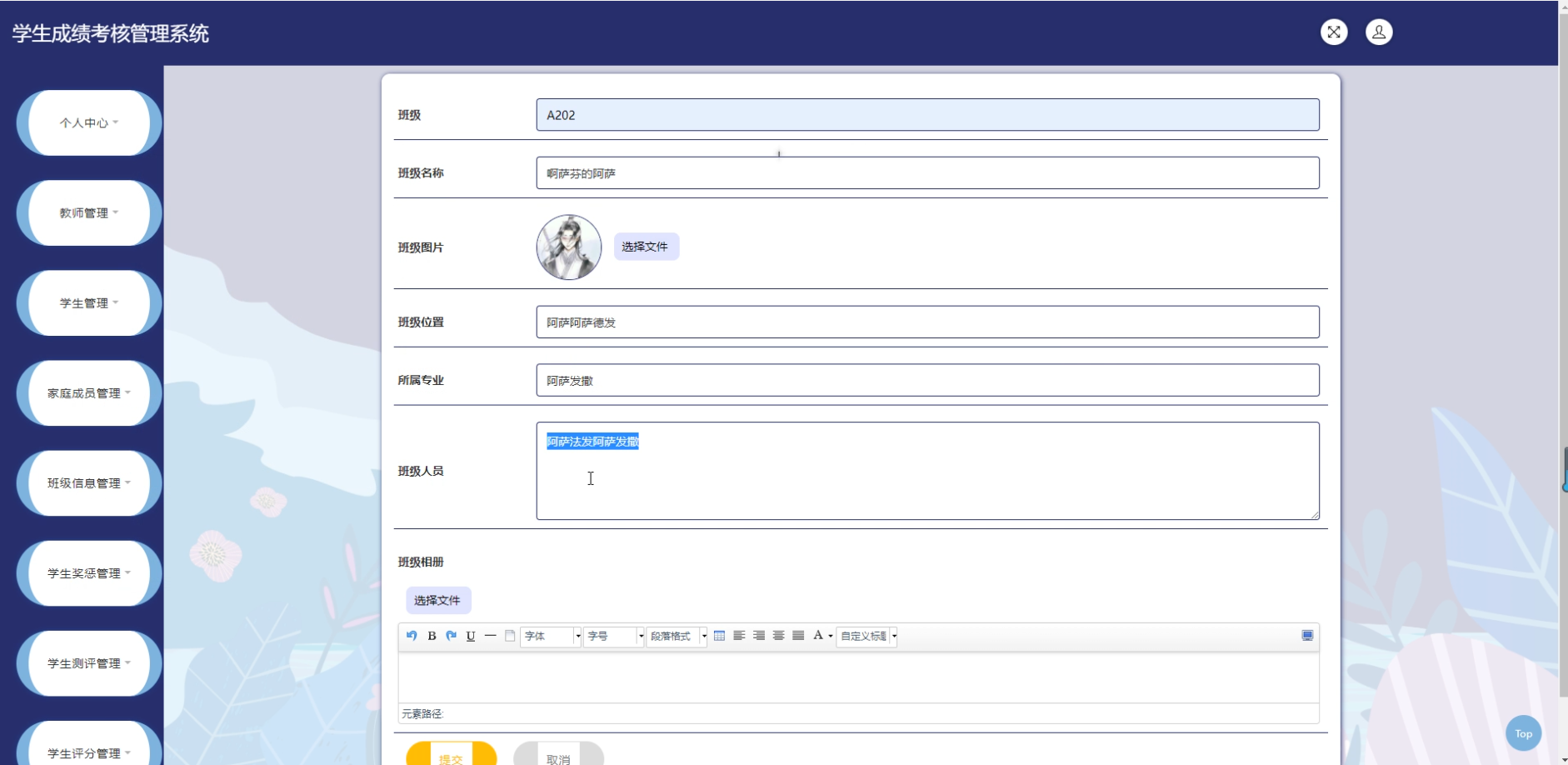This screenshot has width=1568, height=765.
Task: Click 选择文件 button under 班级相册
Action: pyautogui.click(x=438, y=600)
